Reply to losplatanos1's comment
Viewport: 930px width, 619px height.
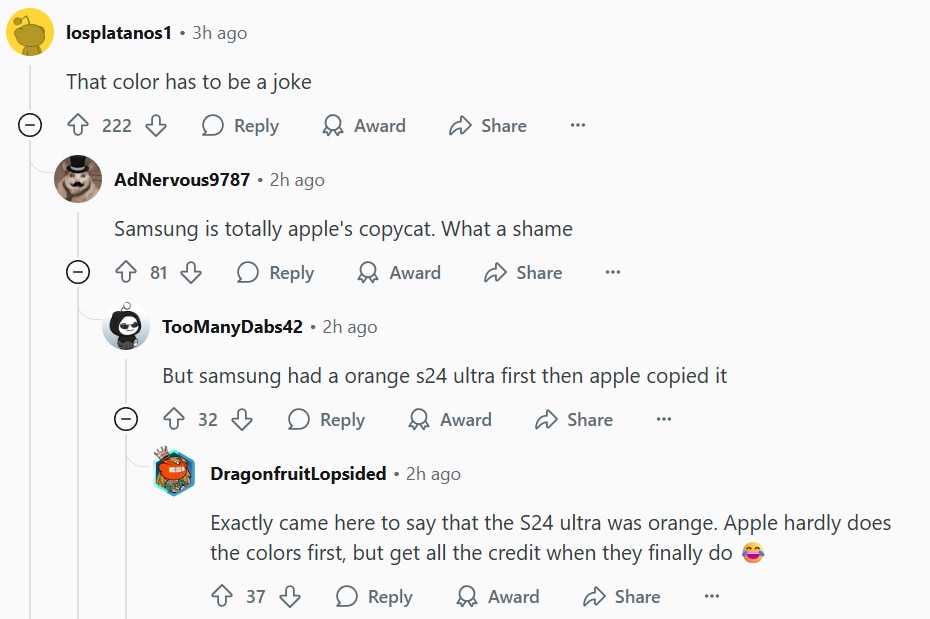click(x=240, y=126)
